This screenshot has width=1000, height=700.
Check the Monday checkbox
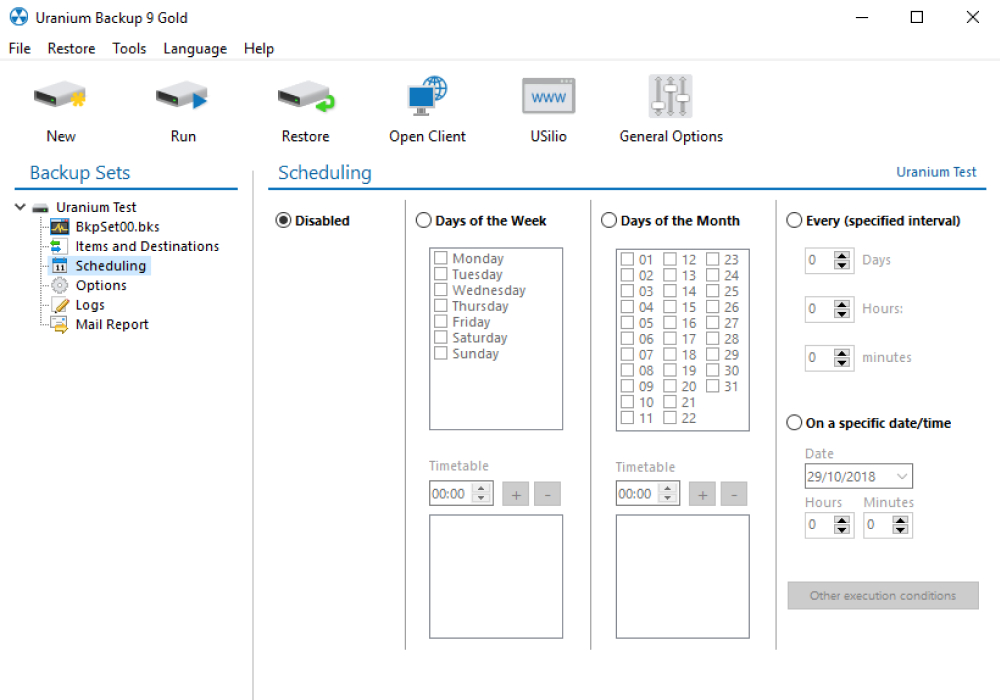pos(441,257)
